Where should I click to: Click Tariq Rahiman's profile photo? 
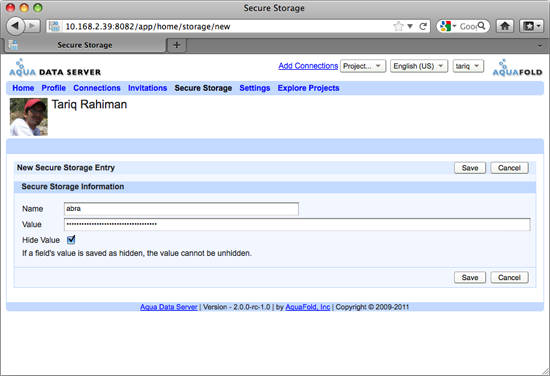pos(29,117)
